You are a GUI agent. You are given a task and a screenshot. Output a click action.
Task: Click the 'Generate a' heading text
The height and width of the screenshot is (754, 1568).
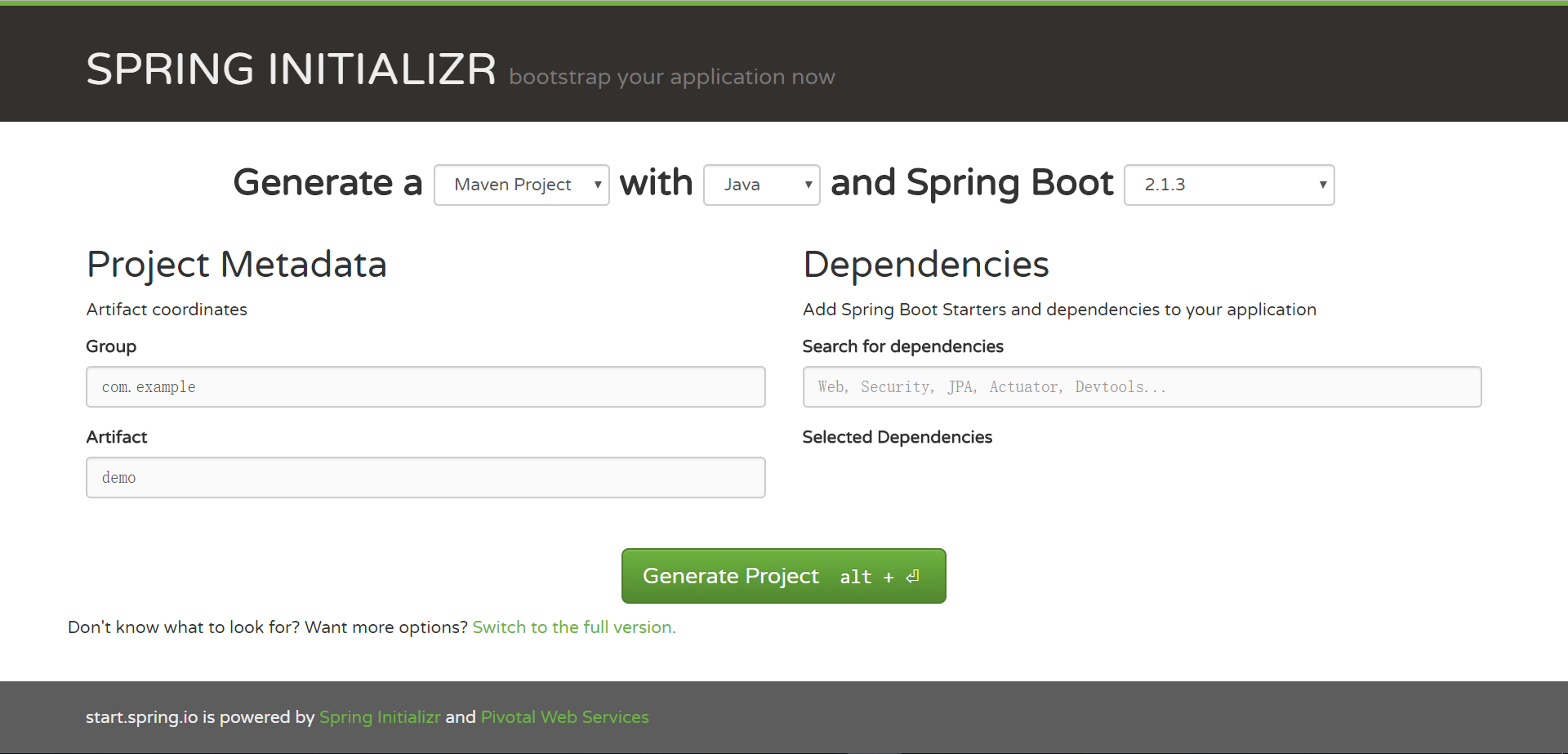click(327, 182)
